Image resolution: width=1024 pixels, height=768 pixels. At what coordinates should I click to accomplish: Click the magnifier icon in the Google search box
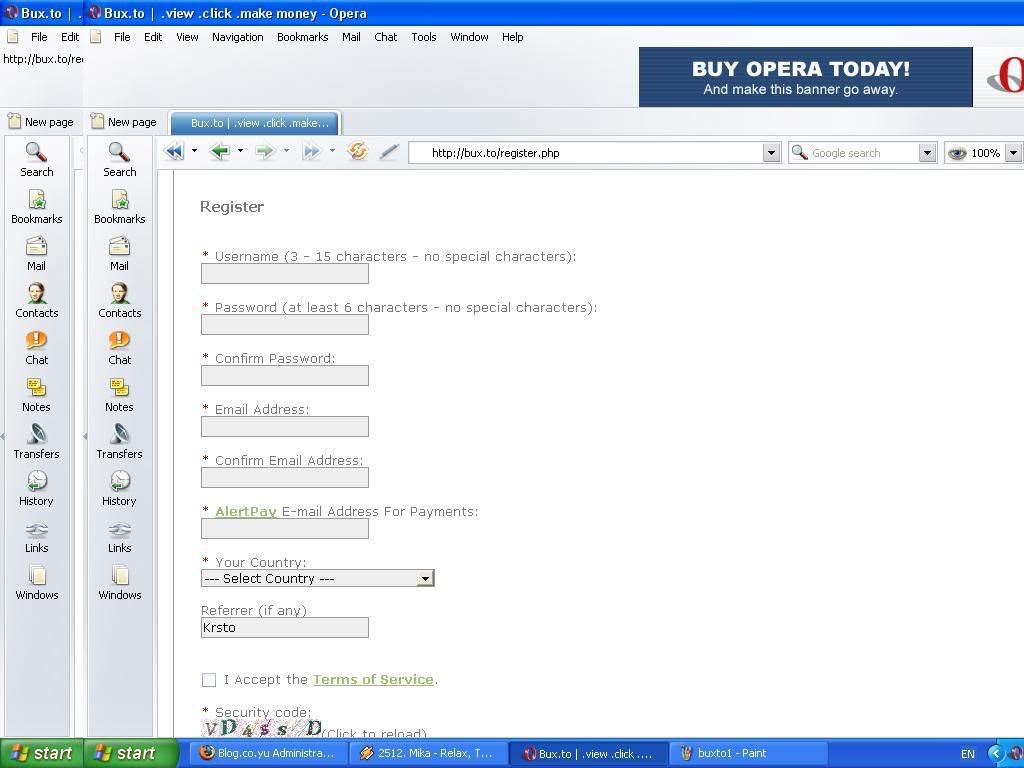coord(799,152)
